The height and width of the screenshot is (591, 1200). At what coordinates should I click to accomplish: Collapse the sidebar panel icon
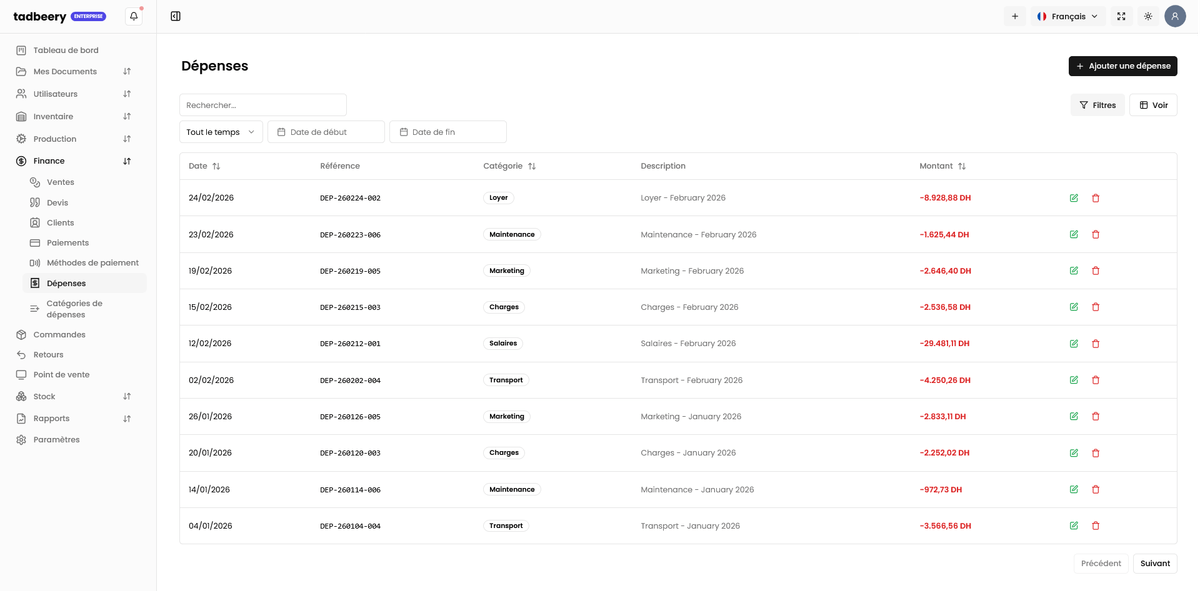[176, 16]
